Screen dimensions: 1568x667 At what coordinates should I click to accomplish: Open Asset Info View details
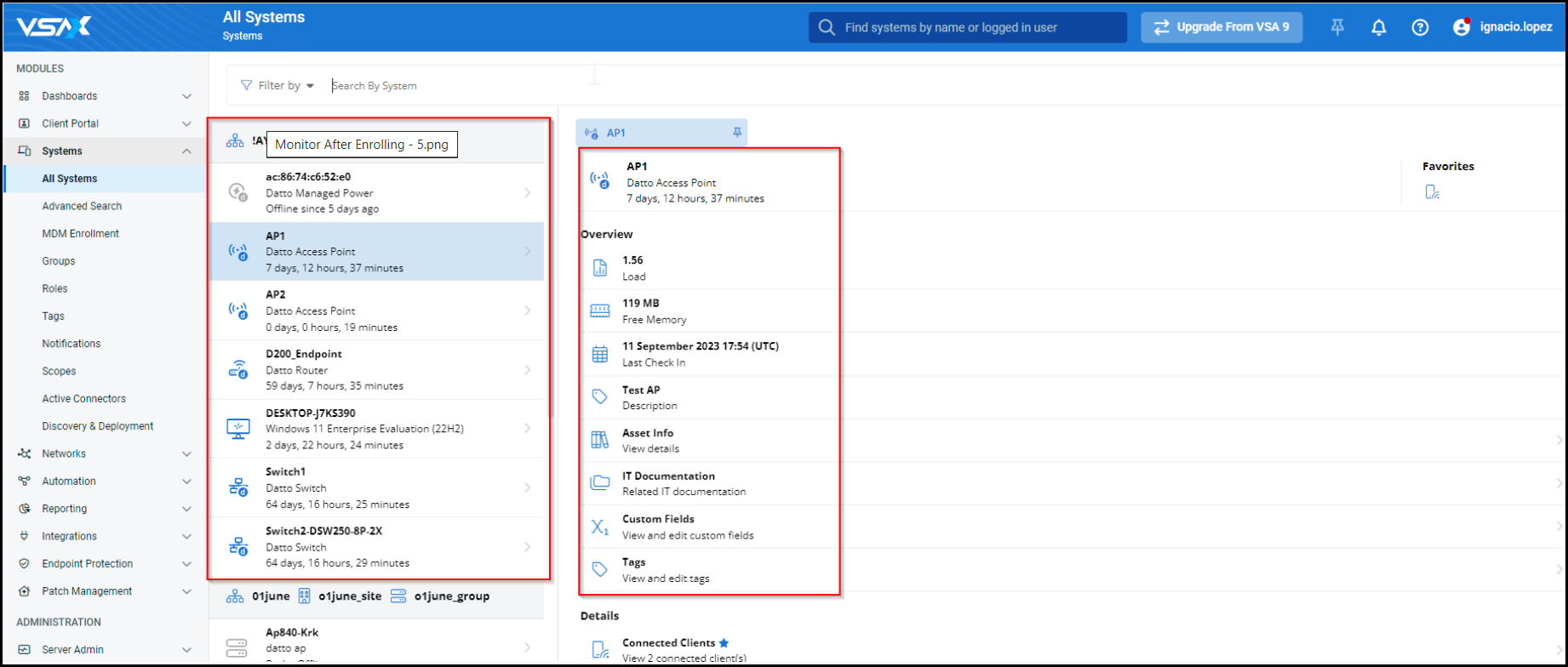click(x=1073, y=441)
